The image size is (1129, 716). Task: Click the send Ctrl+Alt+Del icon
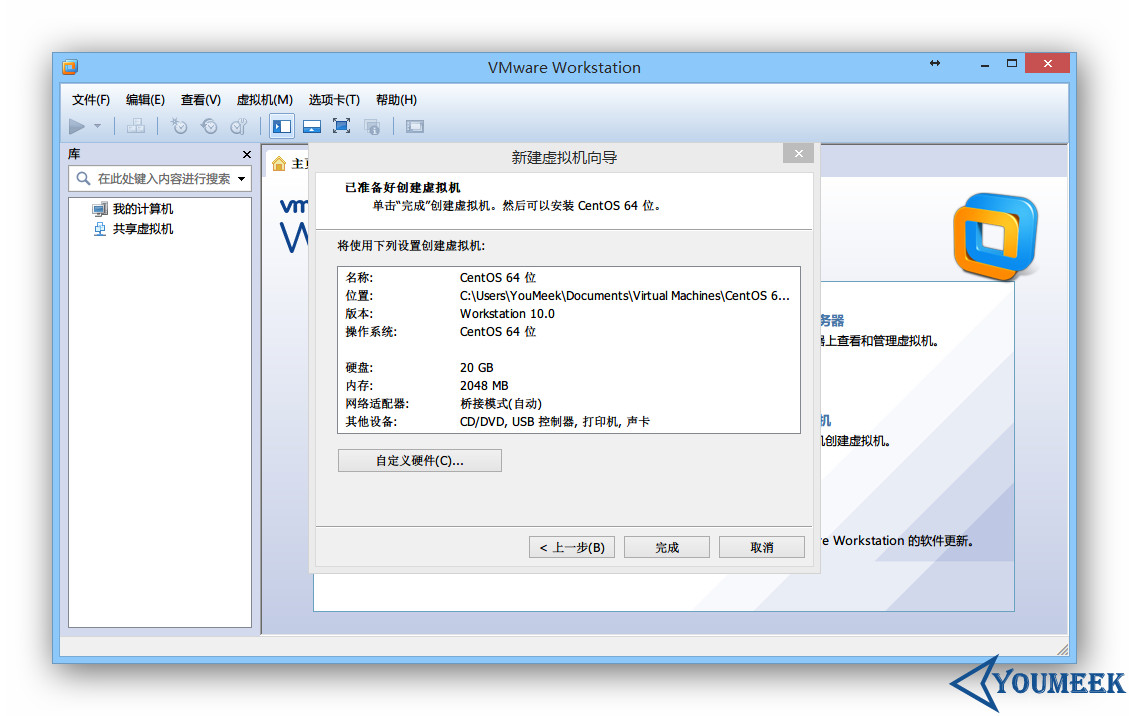coord(136,126)
